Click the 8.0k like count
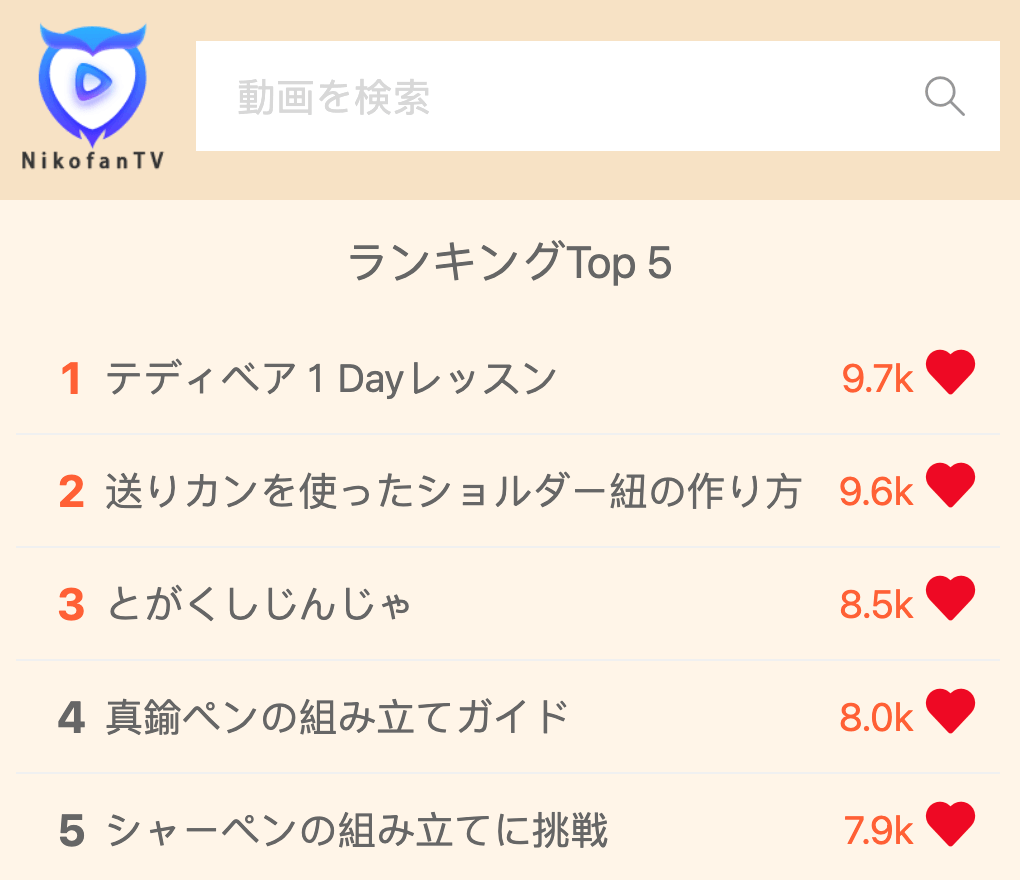The height and width of the screenshot is (880, 1020). tap(876, 718)
